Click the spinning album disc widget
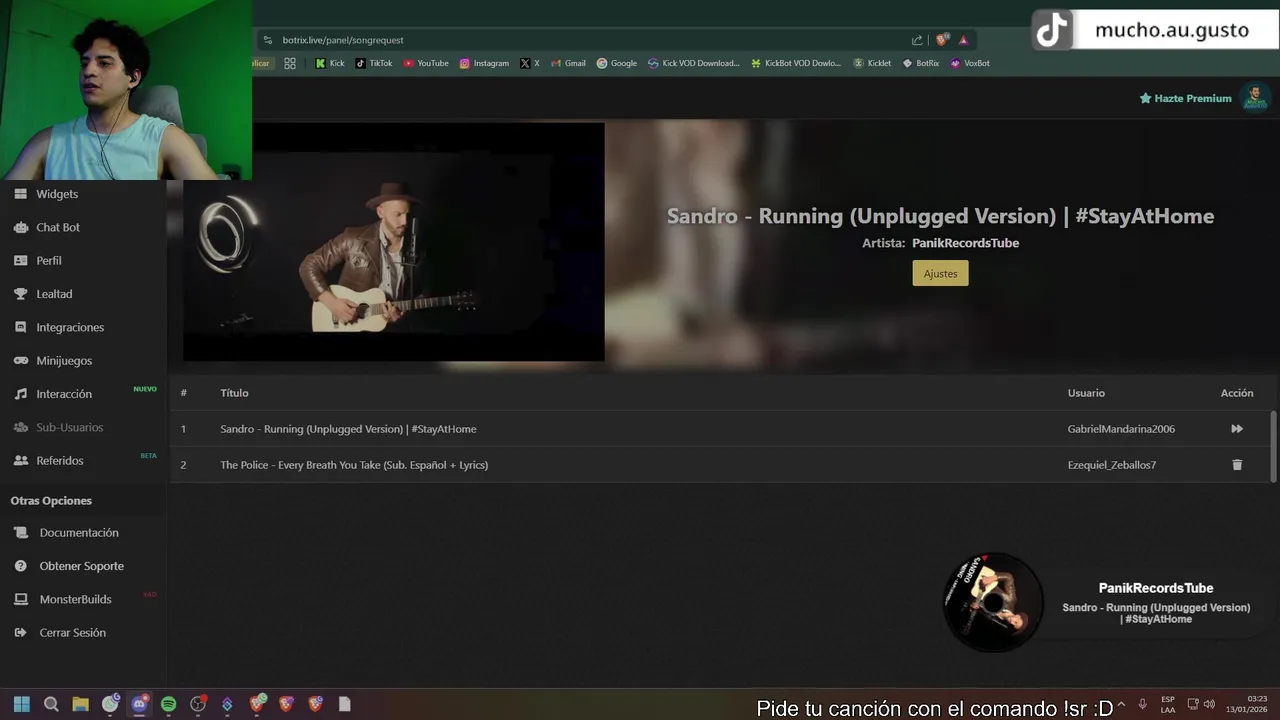Screen dimensions: 1280x720 tap(993, 602)
